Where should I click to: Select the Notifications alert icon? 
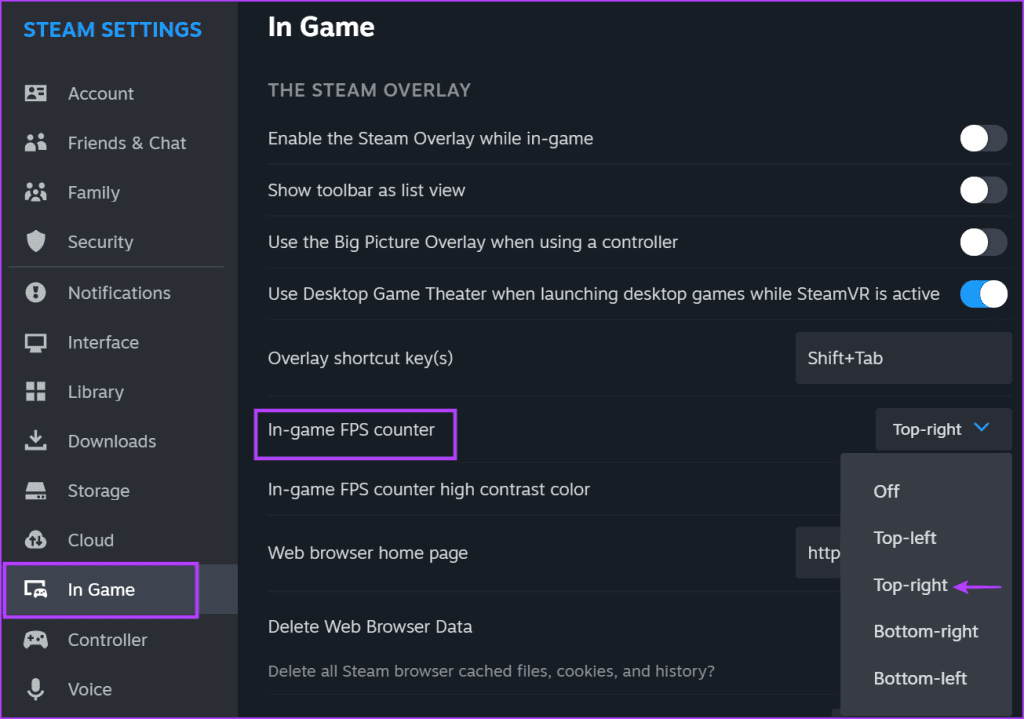click(36, 293)
